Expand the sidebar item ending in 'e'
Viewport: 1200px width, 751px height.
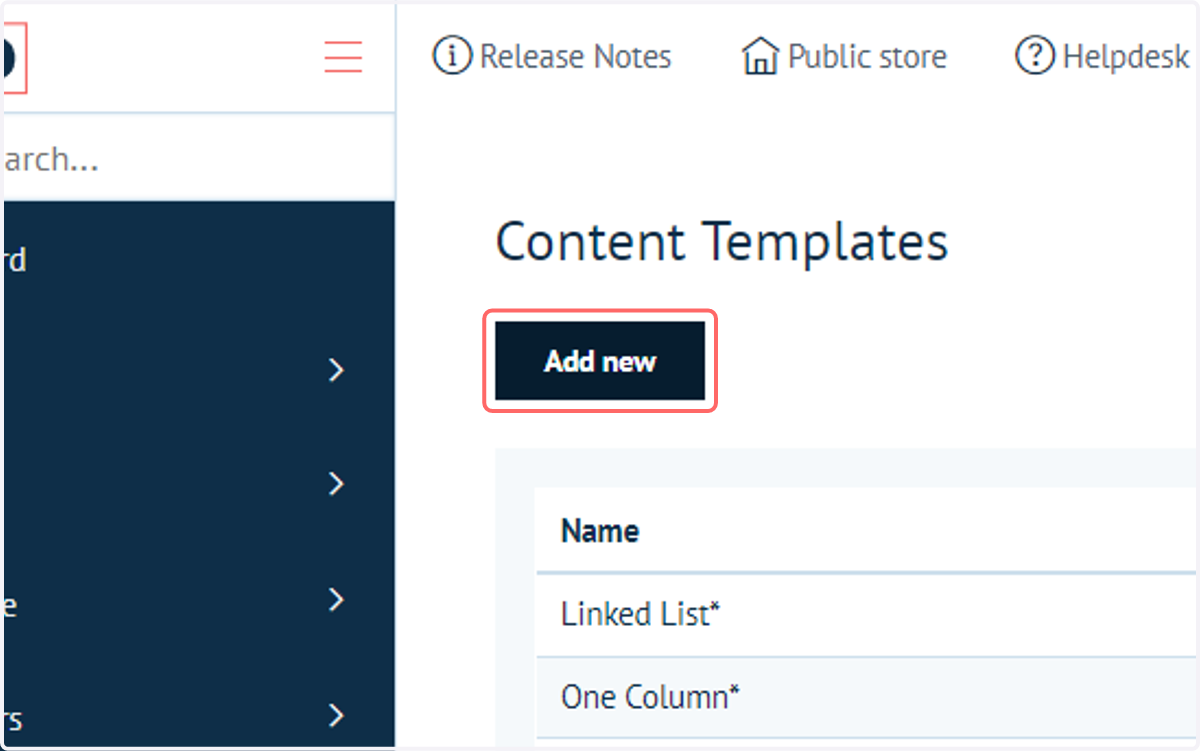pos(199,600)
